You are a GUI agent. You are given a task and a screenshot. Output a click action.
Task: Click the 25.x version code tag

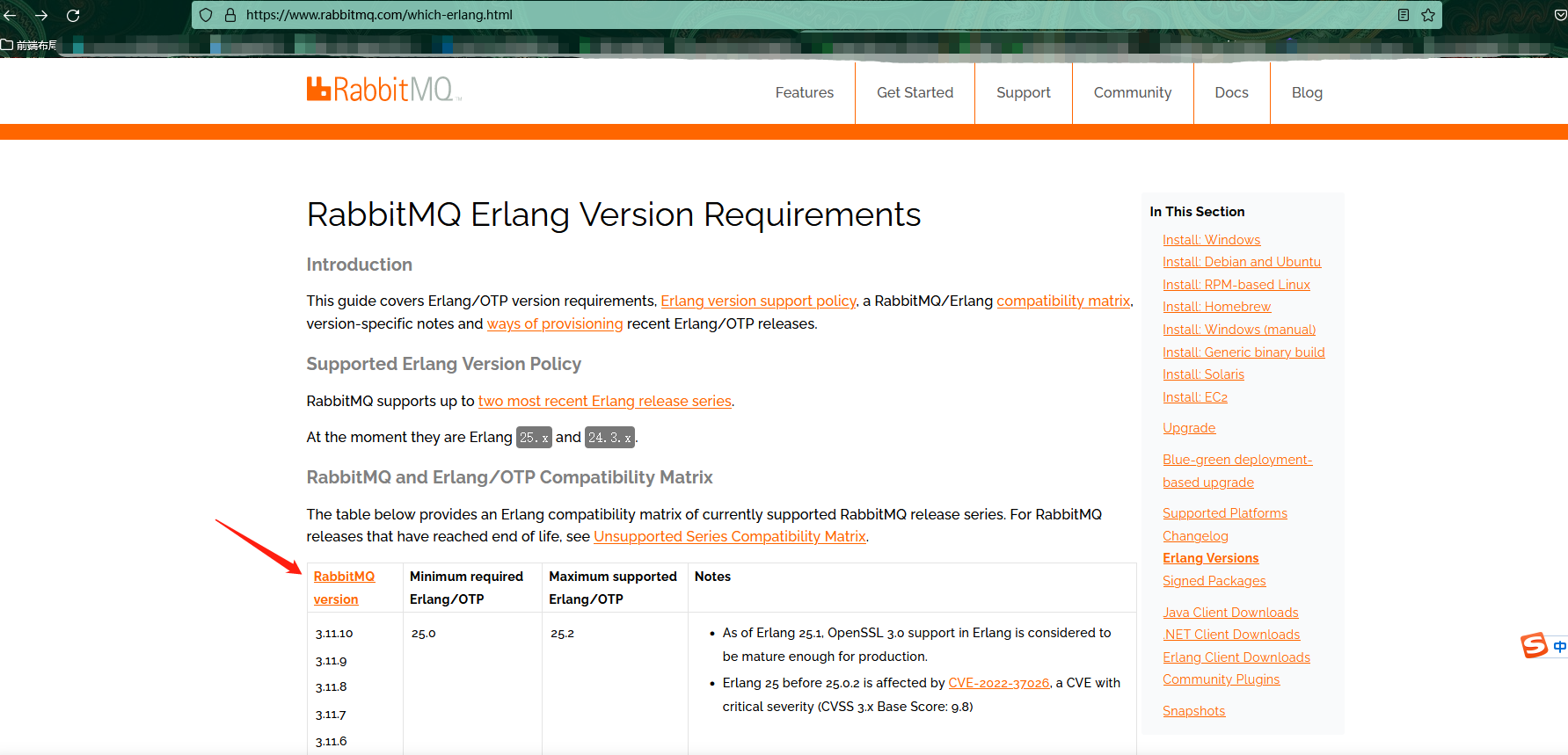534,437
